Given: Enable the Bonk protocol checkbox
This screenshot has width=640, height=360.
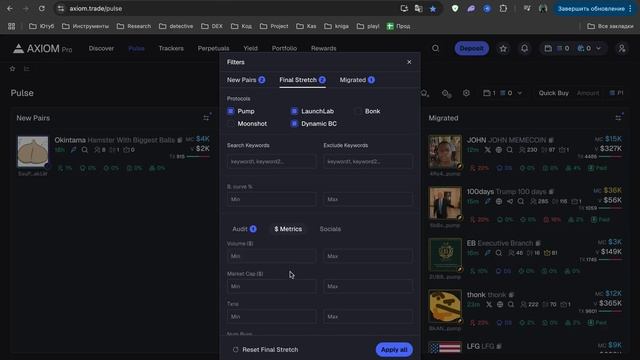Looking at the screenshot, I should 358,111.
